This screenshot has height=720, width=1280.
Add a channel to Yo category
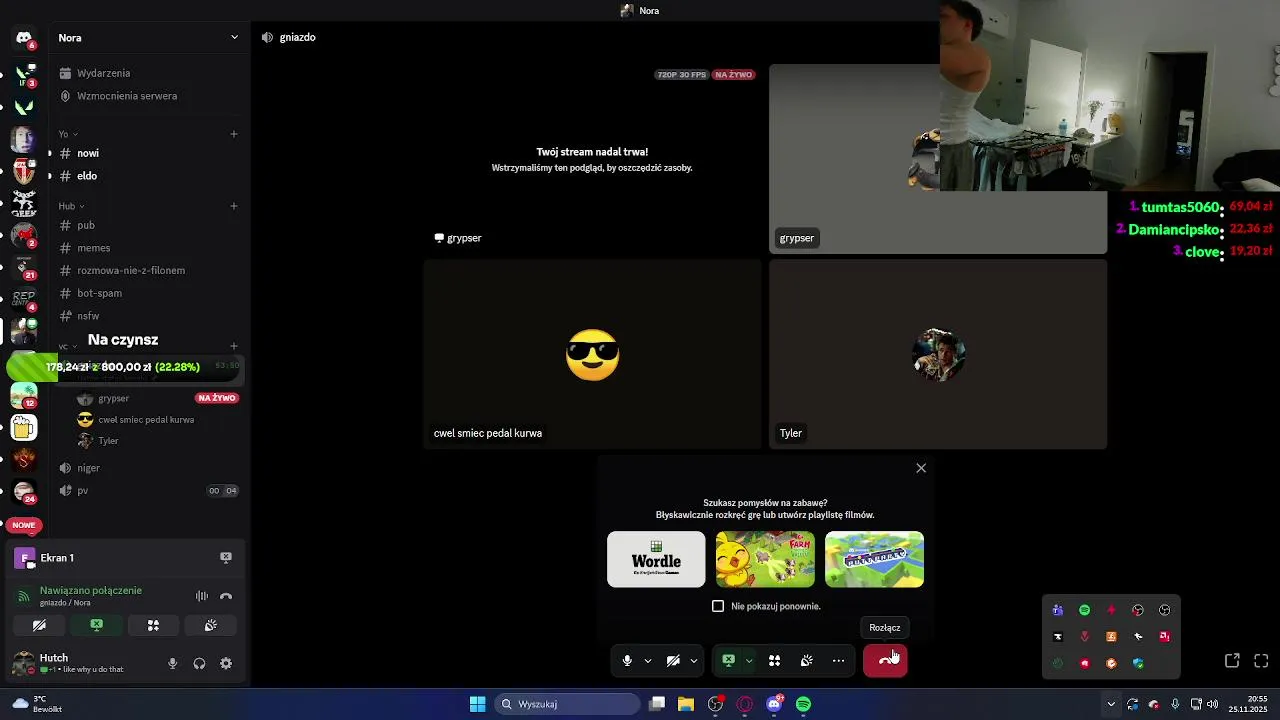pyautogui.click(x=234, y=134)
